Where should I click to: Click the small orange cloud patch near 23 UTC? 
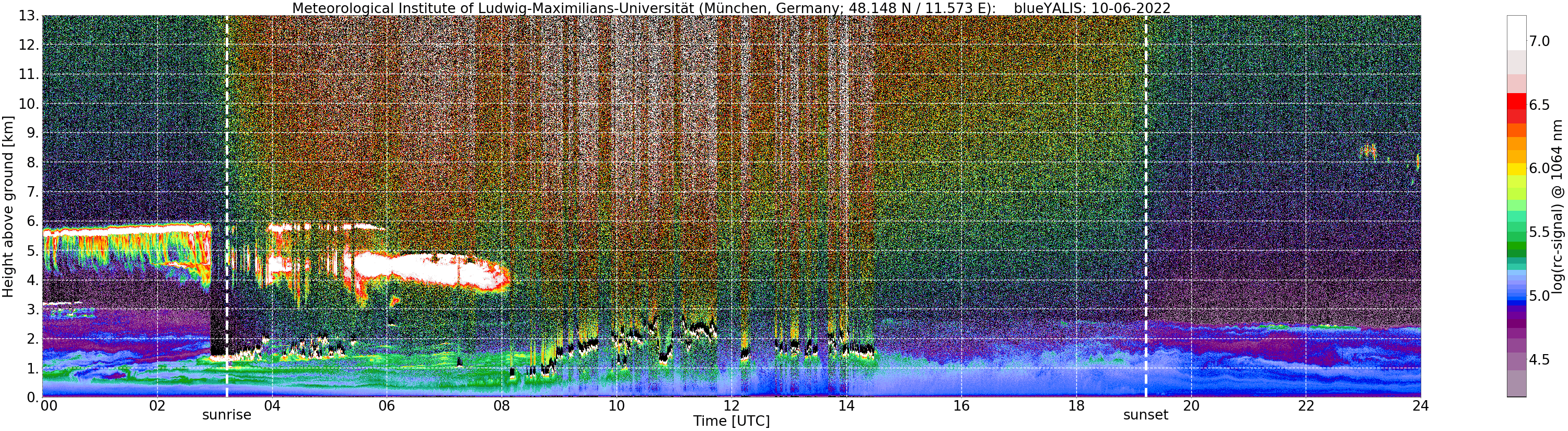[1368, 151]
